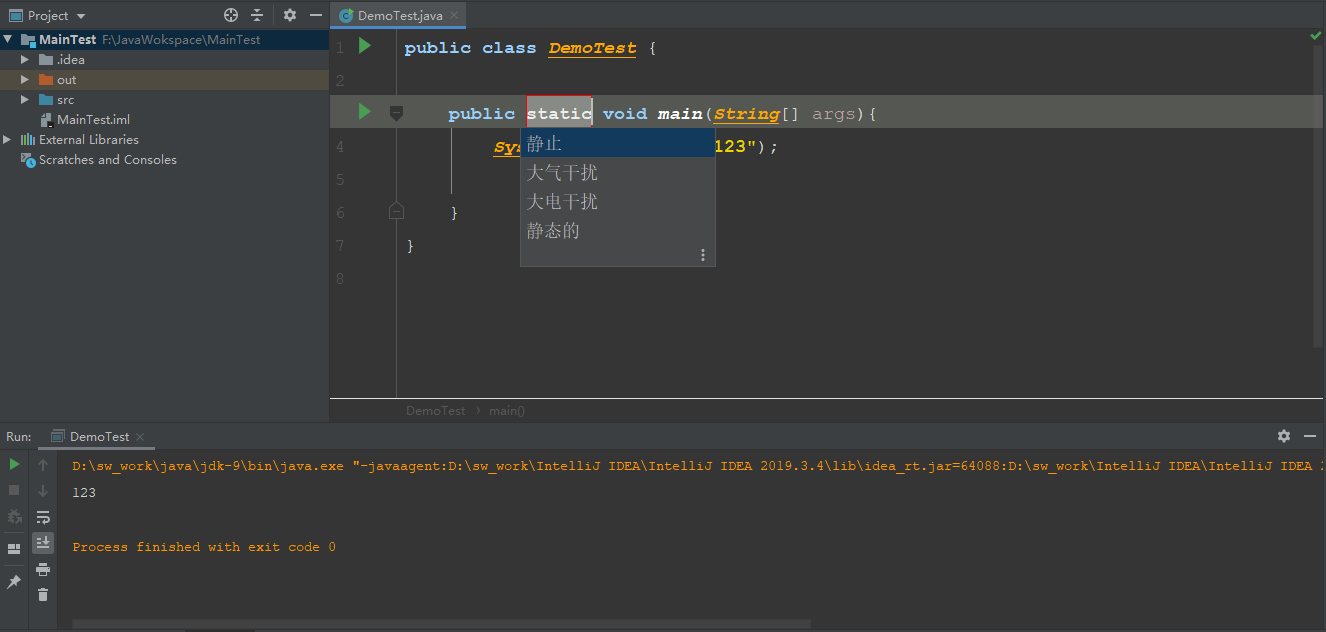Pin the Run tool window
This screenshot has width=1326, height=632.
pos(13,580)
